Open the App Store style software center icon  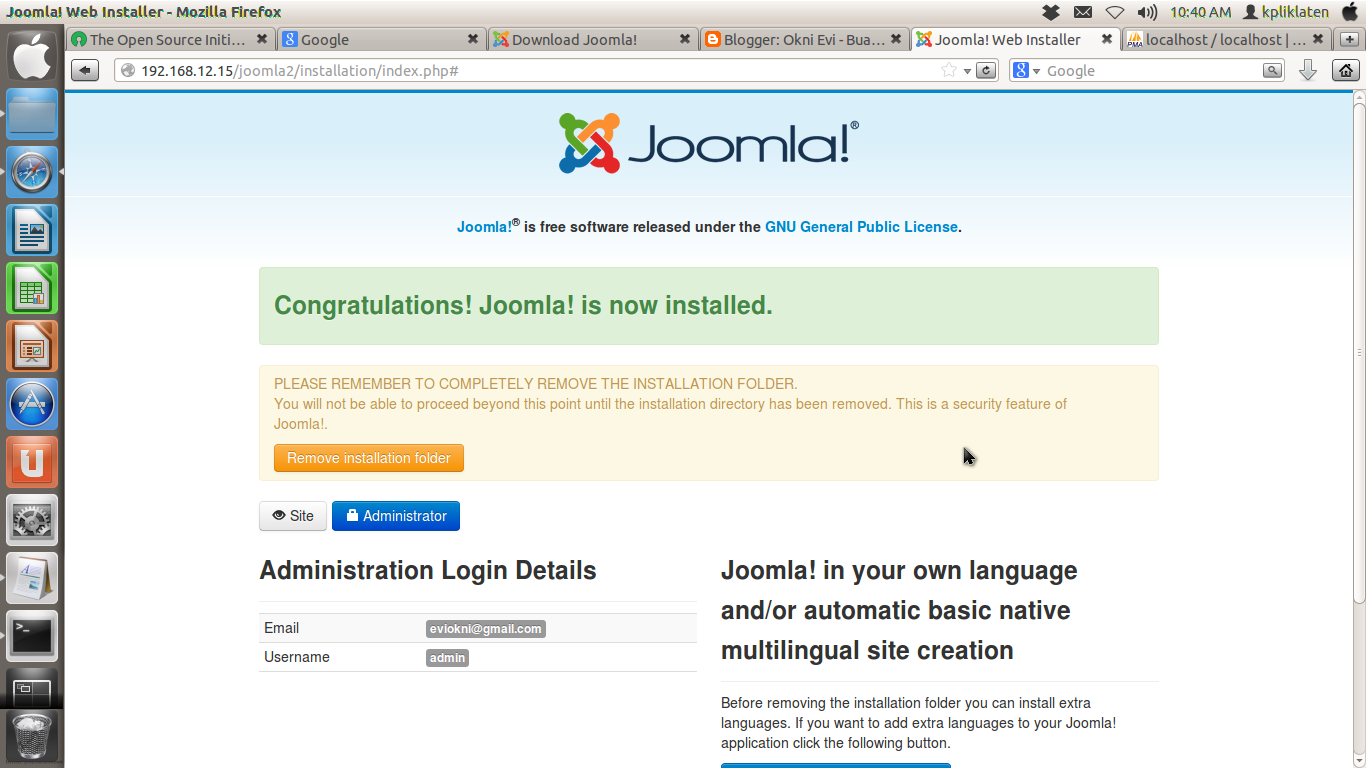pos(33,404)
